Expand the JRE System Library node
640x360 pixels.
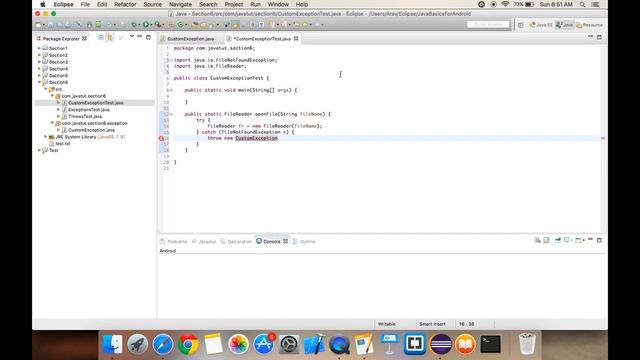[46, 137]
